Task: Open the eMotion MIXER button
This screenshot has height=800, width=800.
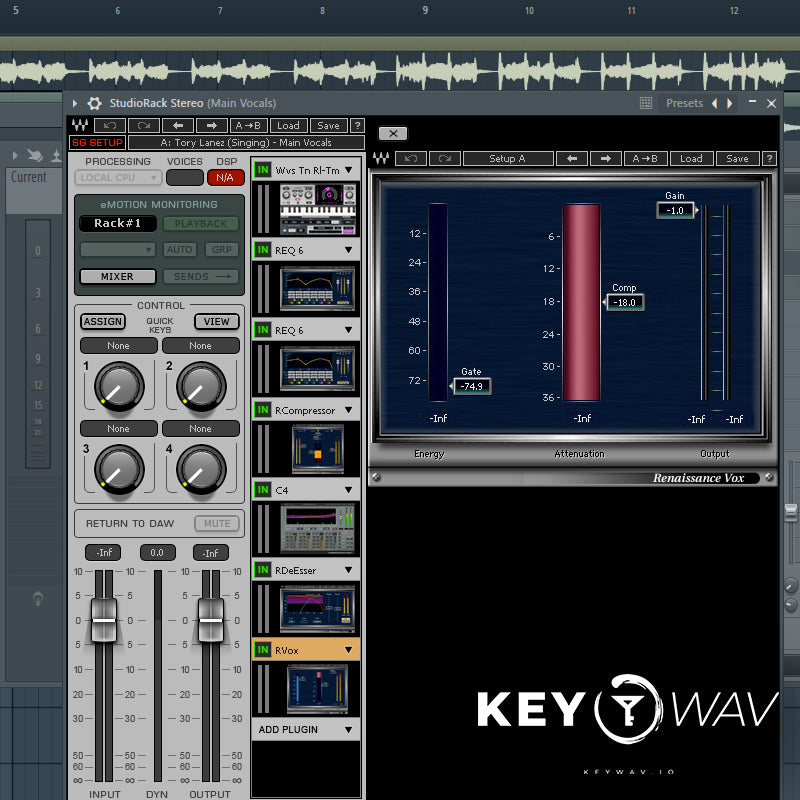Action: tap(118, 277)
